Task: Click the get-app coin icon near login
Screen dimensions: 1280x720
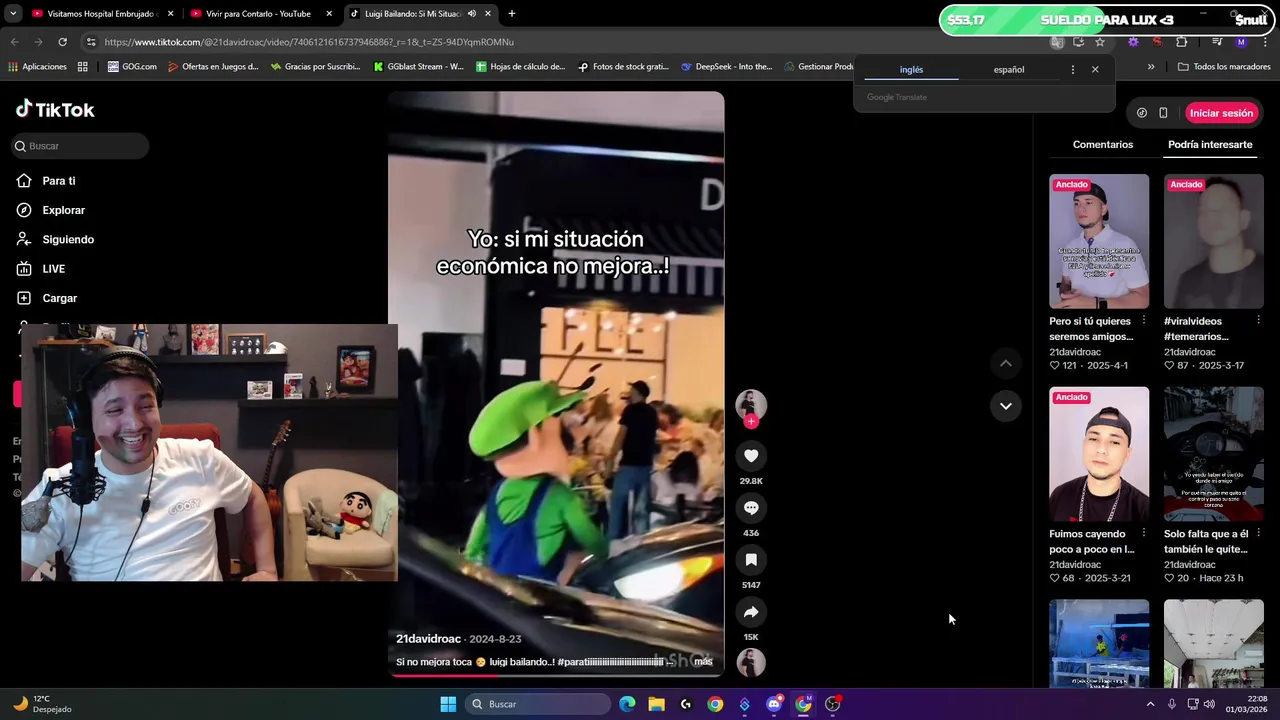Action: click(1141, 113)
